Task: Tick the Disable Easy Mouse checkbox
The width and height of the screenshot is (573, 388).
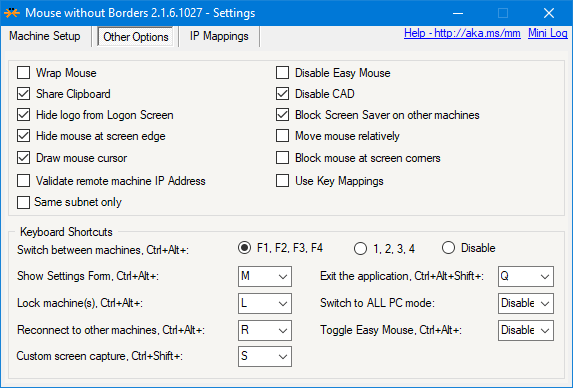Action: (282, 73)
